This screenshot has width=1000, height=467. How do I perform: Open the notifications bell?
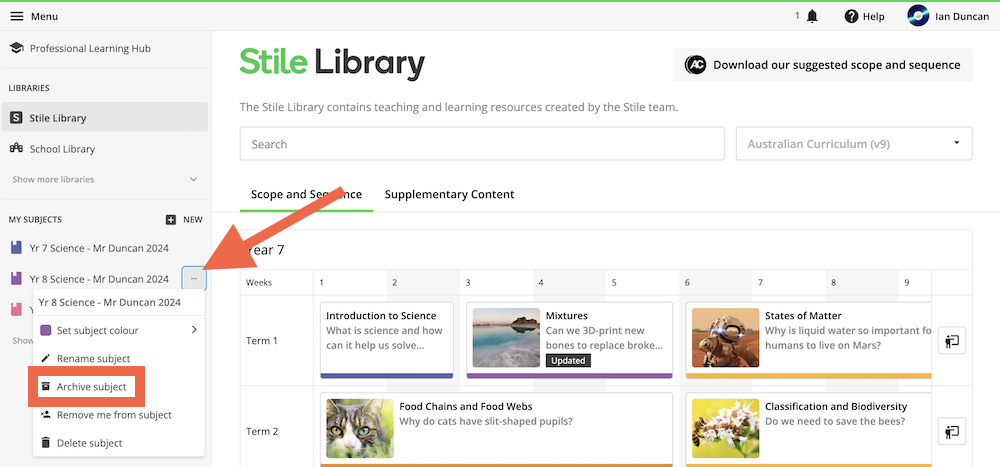(x=812, y=16)
